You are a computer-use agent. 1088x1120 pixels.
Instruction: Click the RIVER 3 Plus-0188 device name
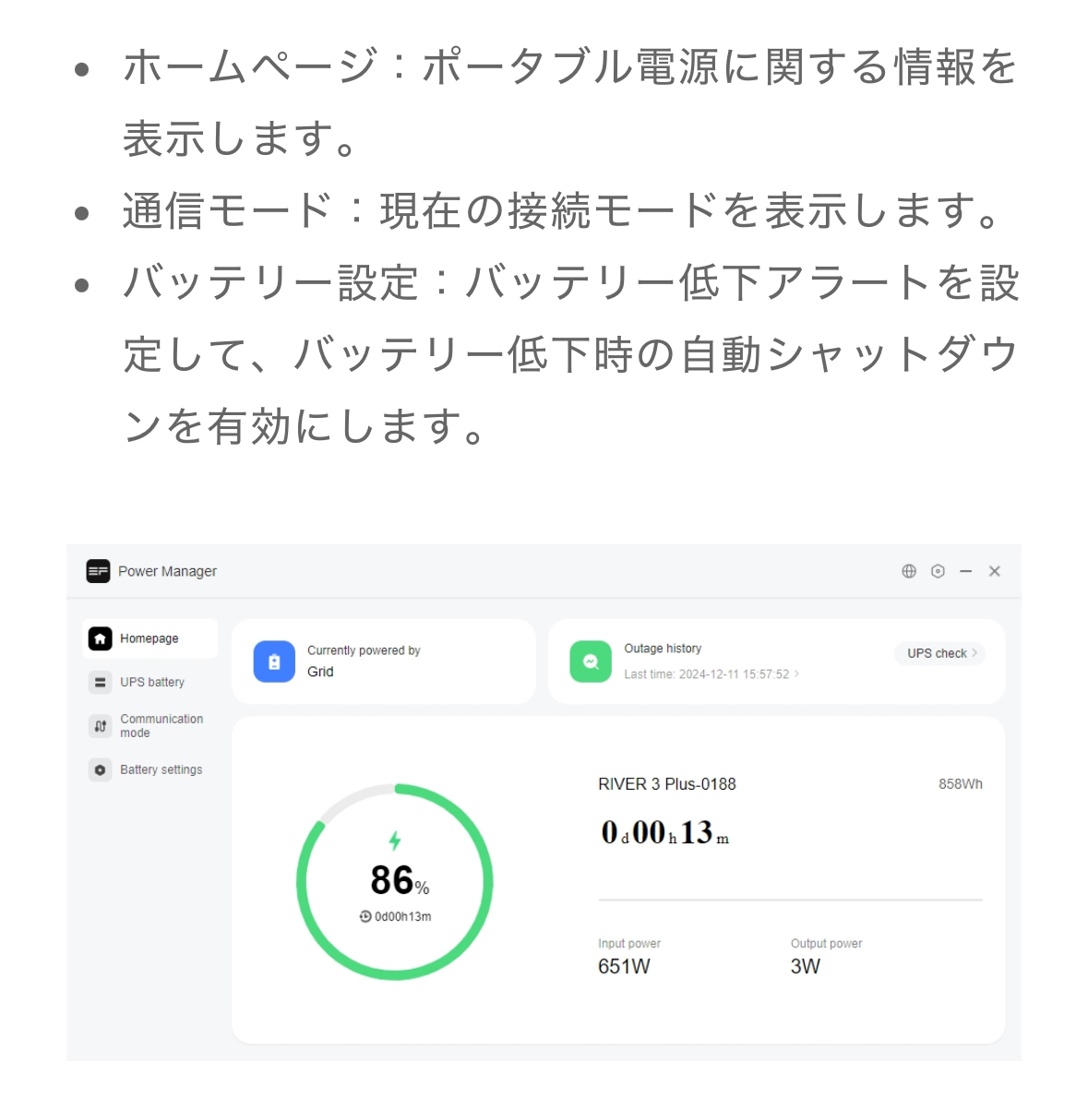[667, 784]
